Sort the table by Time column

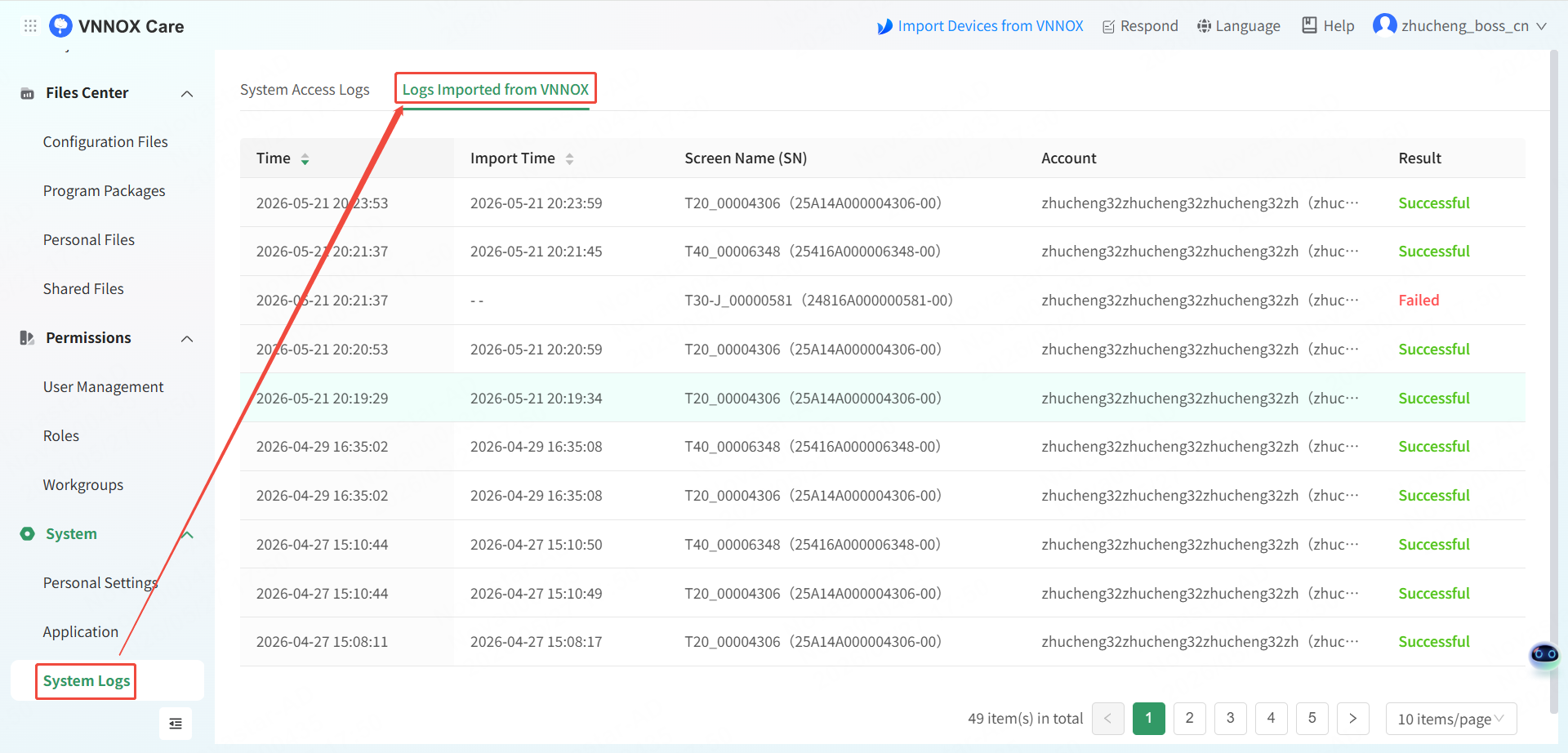pyautogui.click(x=305, y=159)
